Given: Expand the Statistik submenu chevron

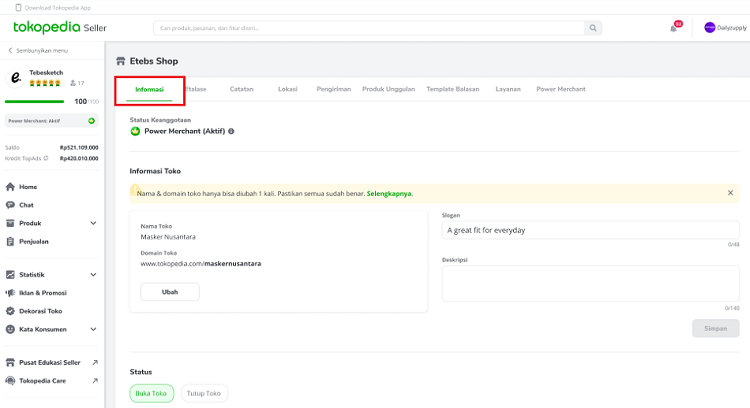Looking at the screenshot, I should tap(93, 275).
